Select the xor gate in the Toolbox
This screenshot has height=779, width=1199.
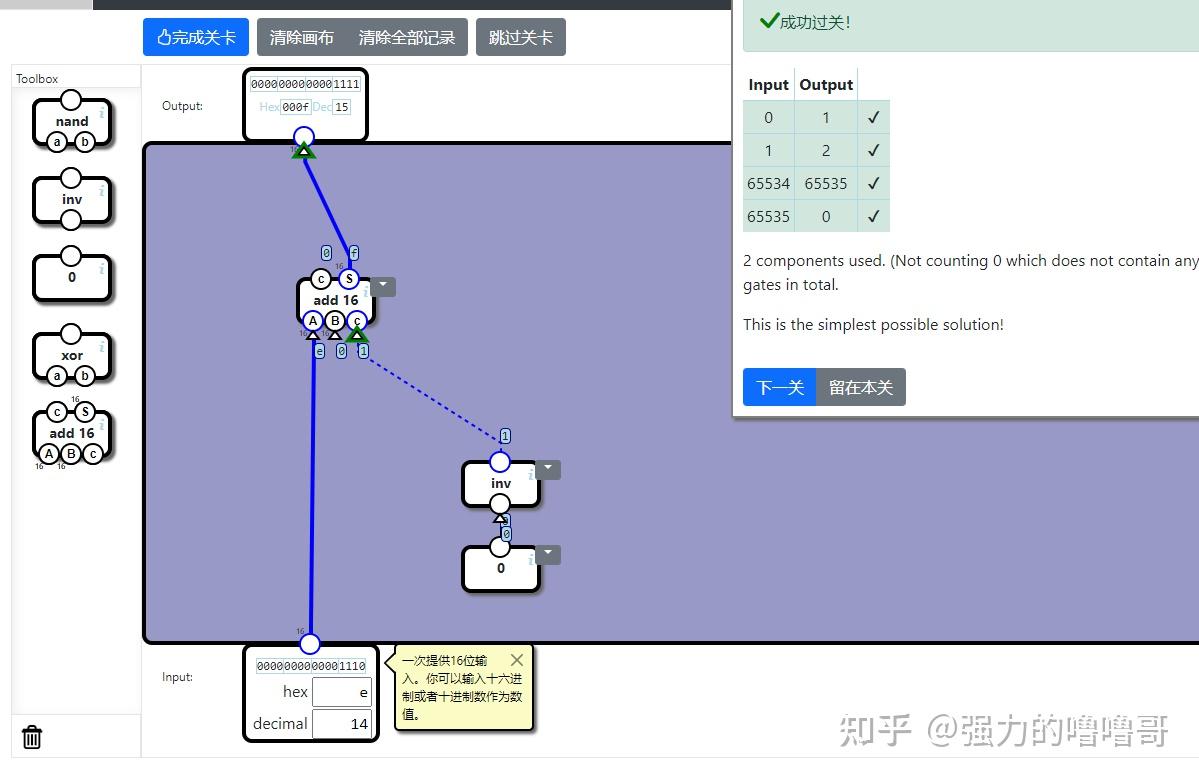coord(71,355)
